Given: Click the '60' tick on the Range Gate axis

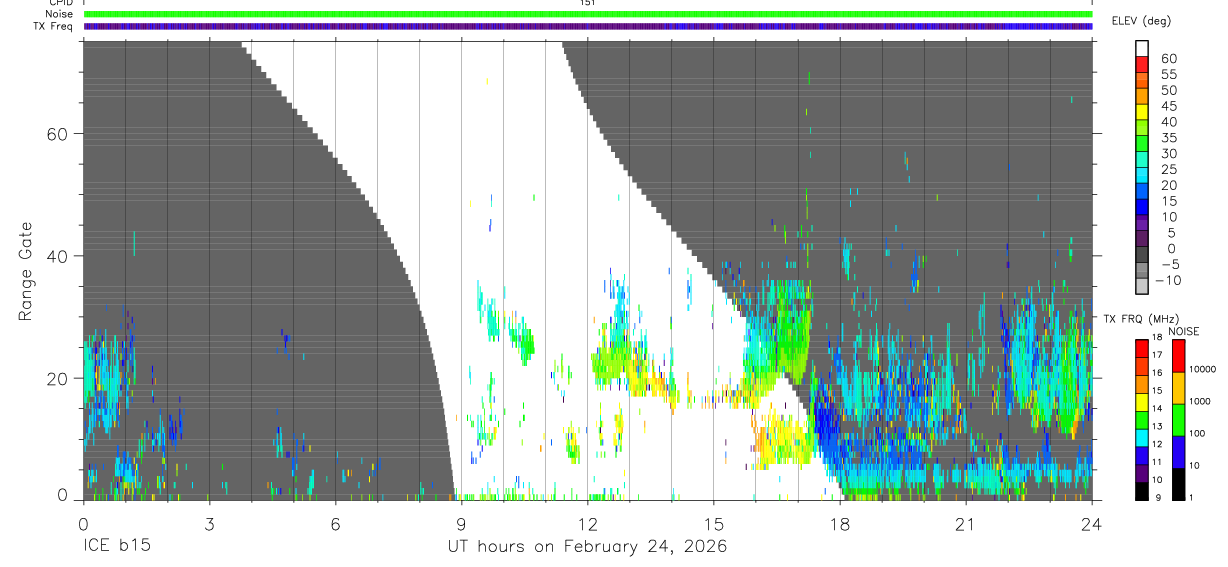Looking at the screenshot, I should click(x=58, y=134).
